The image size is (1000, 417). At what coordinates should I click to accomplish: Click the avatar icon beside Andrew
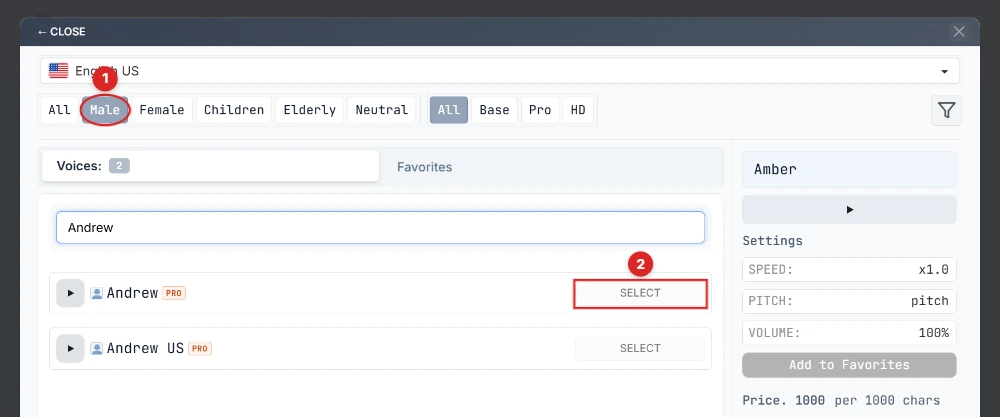tap(97, 293)
